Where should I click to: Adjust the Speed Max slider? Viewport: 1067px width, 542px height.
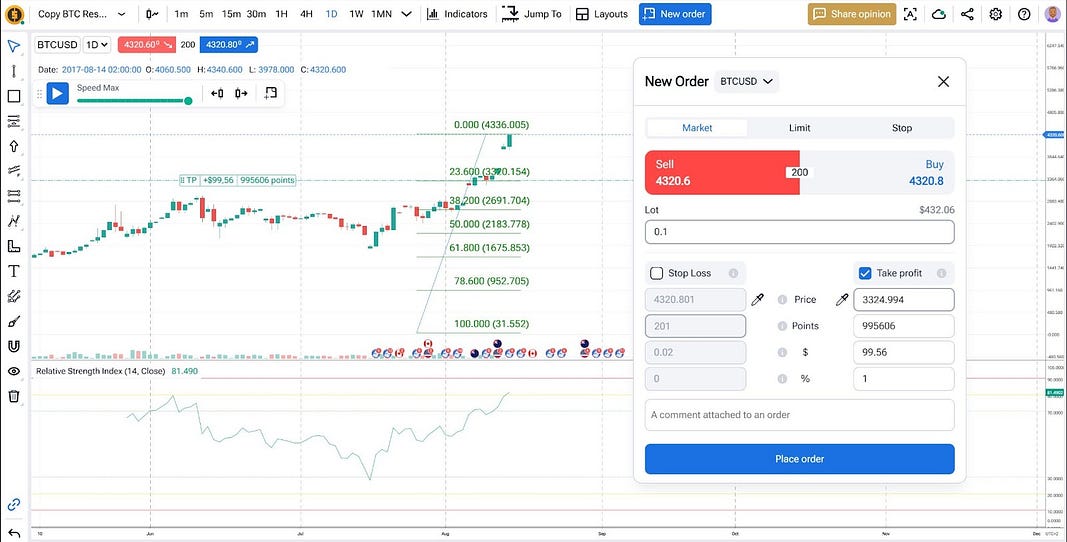[133, 101]
